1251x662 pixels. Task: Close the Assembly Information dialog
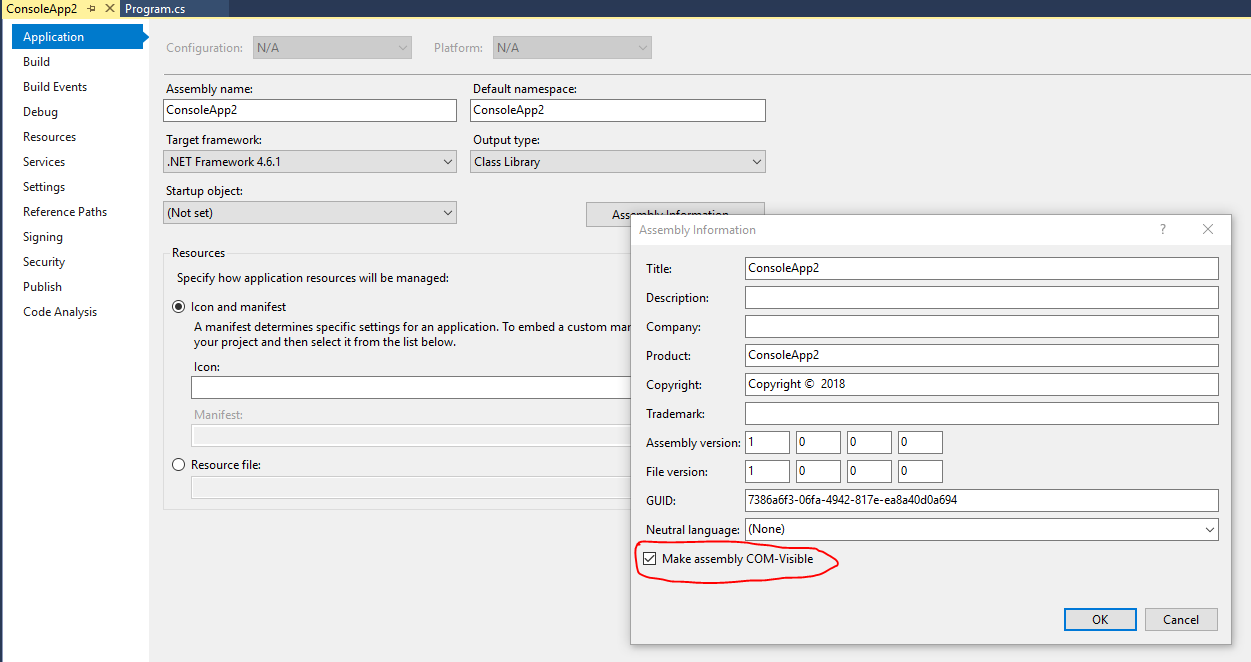[1207, 229]
